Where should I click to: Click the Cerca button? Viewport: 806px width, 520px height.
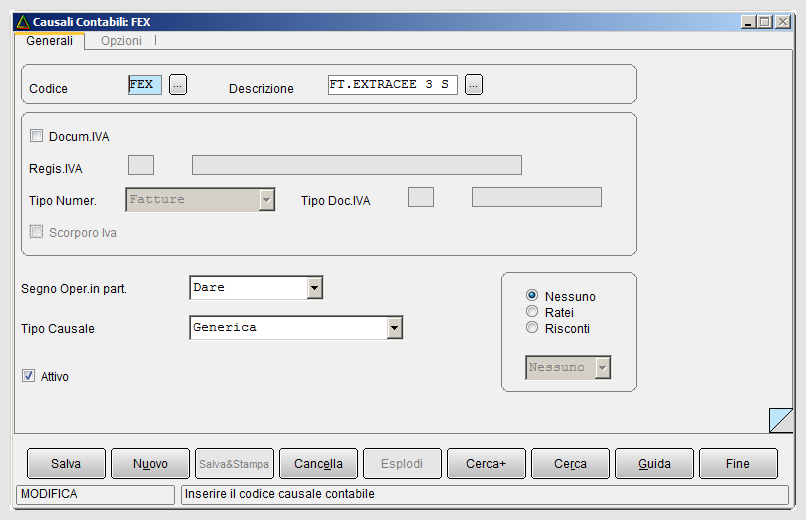pyautogui.click(x=570, y=463)
